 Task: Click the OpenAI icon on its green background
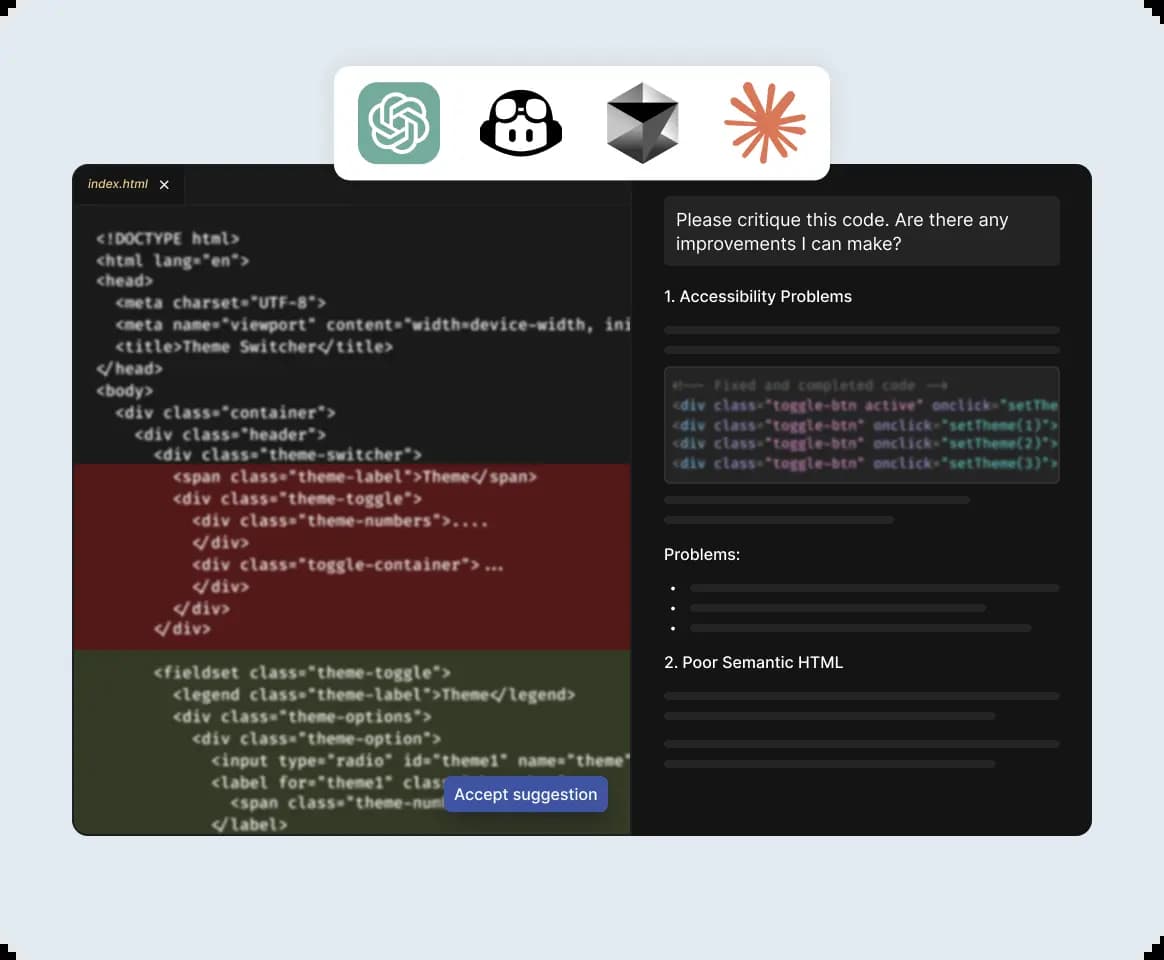(398, 123)
